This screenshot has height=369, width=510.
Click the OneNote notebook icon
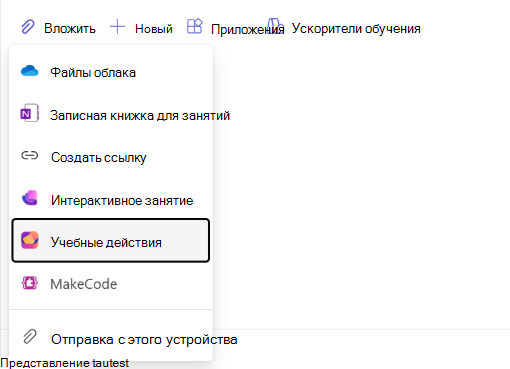point(30,113)
